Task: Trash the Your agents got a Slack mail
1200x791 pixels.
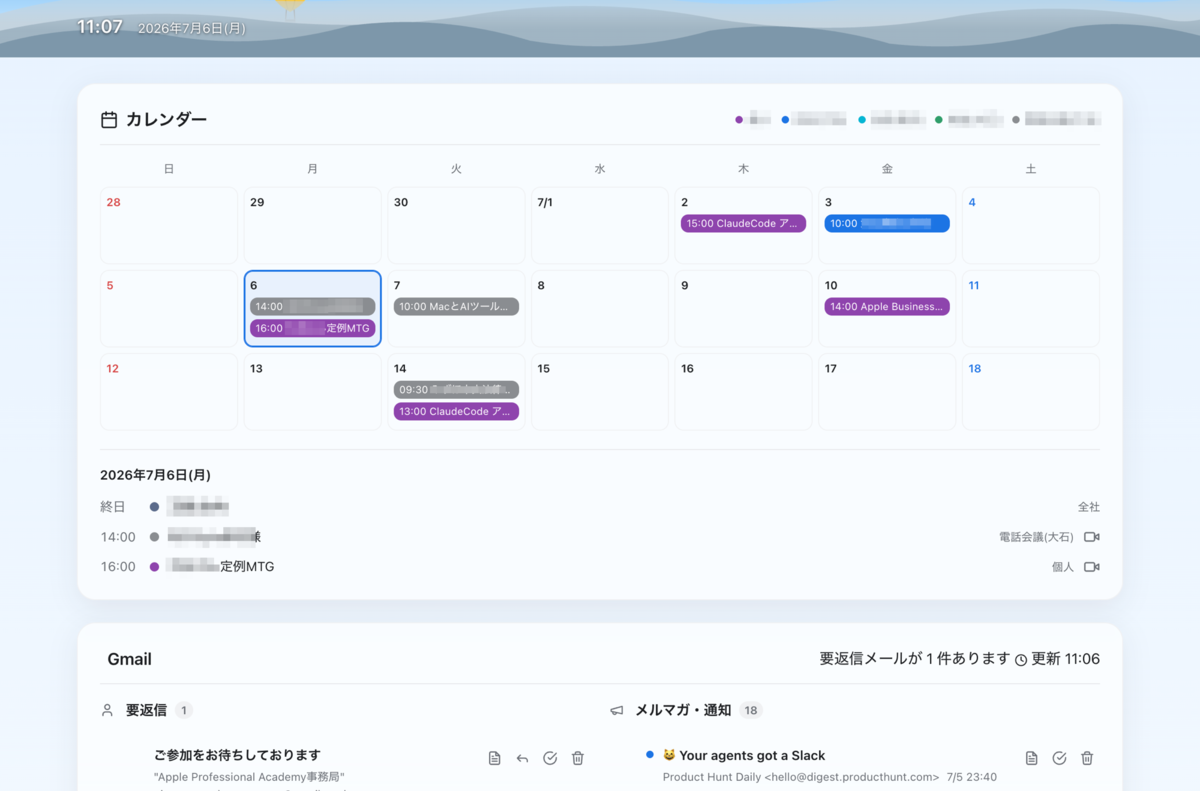Action: pos(1087,759)
